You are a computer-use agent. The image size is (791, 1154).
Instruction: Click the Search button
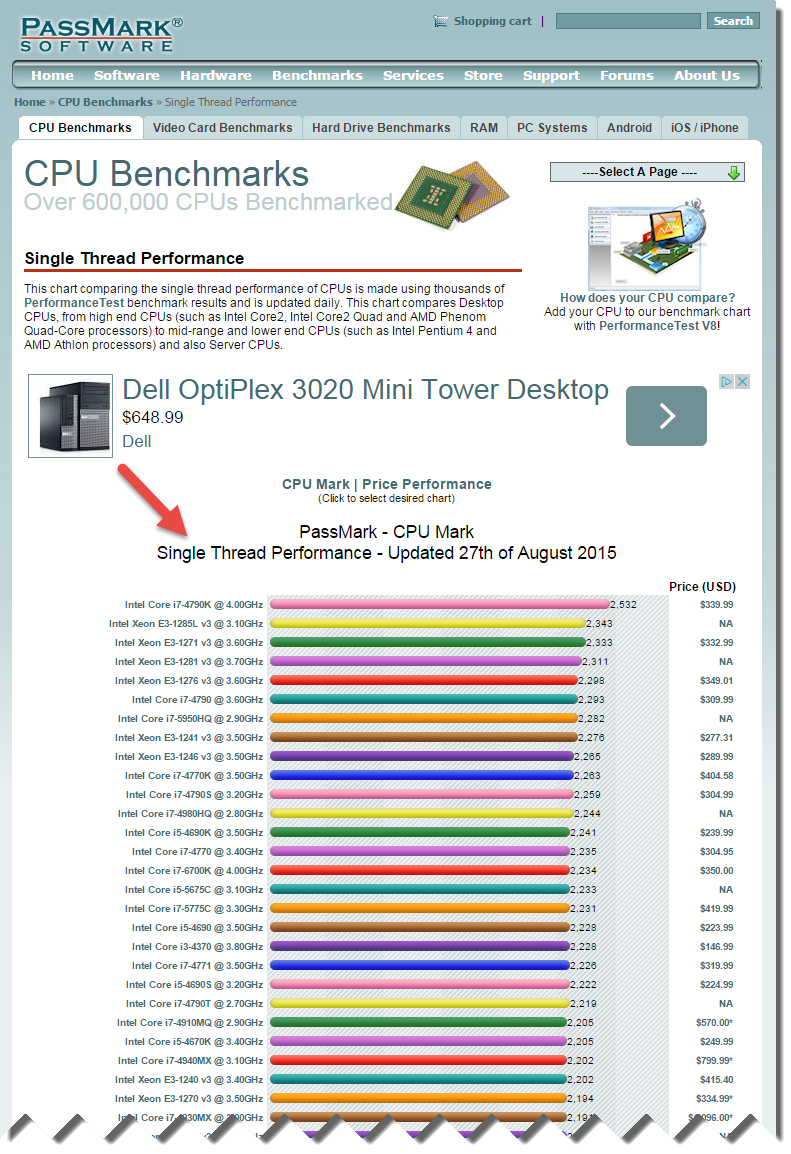coord(733,21)
